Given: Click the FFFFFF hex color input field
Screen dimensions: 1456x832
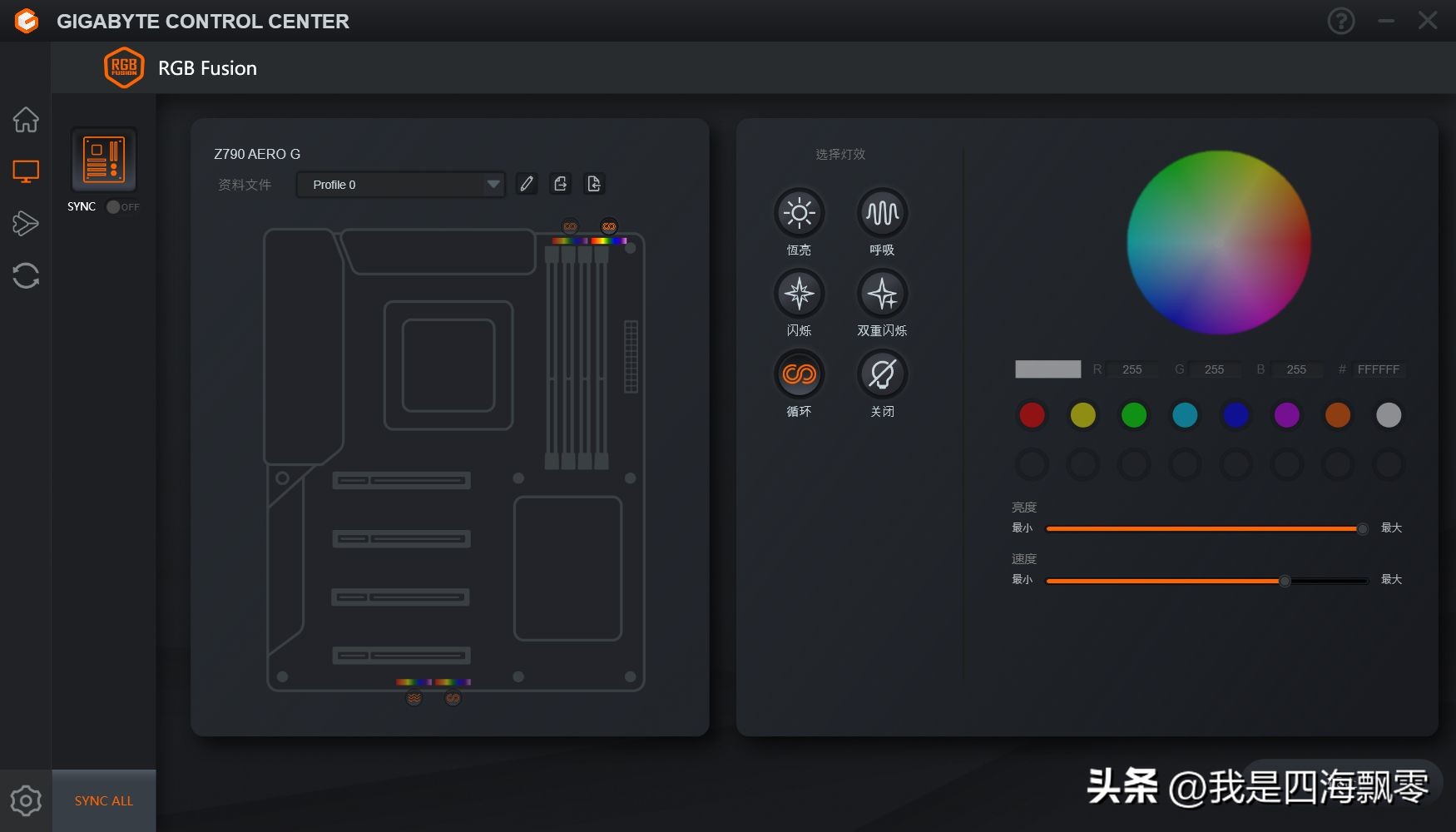Looking at the screenshot, I should [1379, 369].
